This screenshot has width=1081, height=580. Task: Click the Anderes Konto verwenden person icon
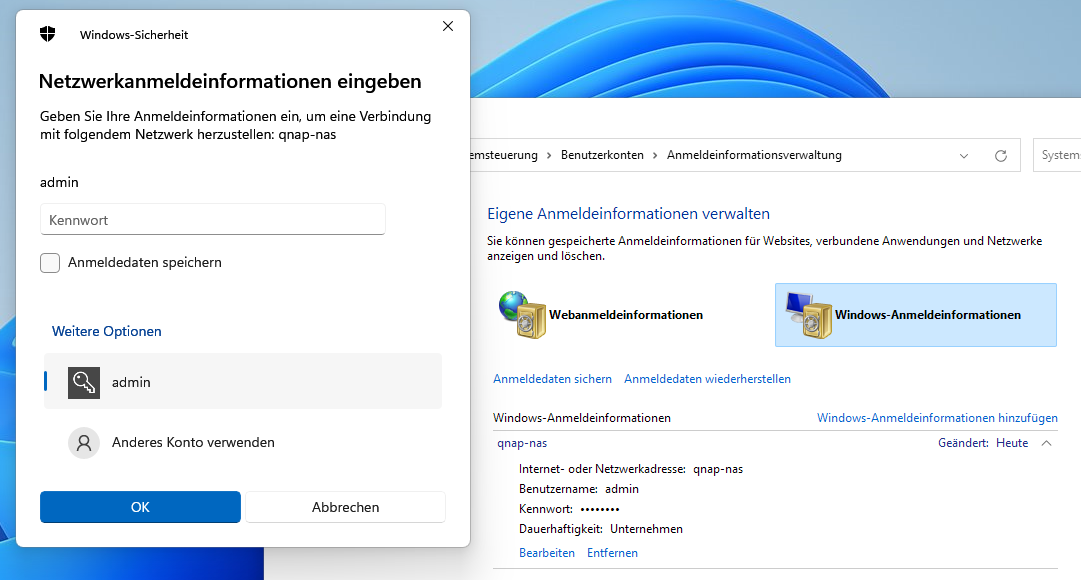pyautogui.click(x=84, y=443)
